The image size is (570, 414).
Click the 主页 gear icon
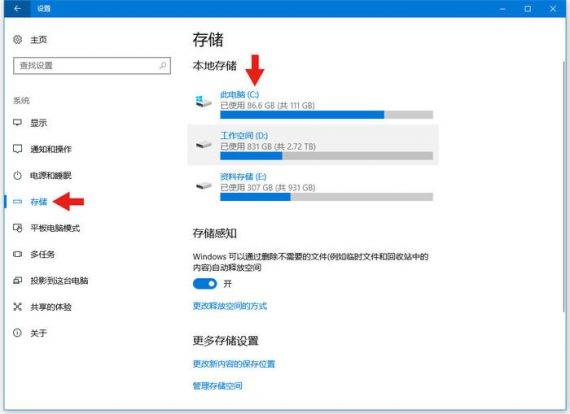17,39
